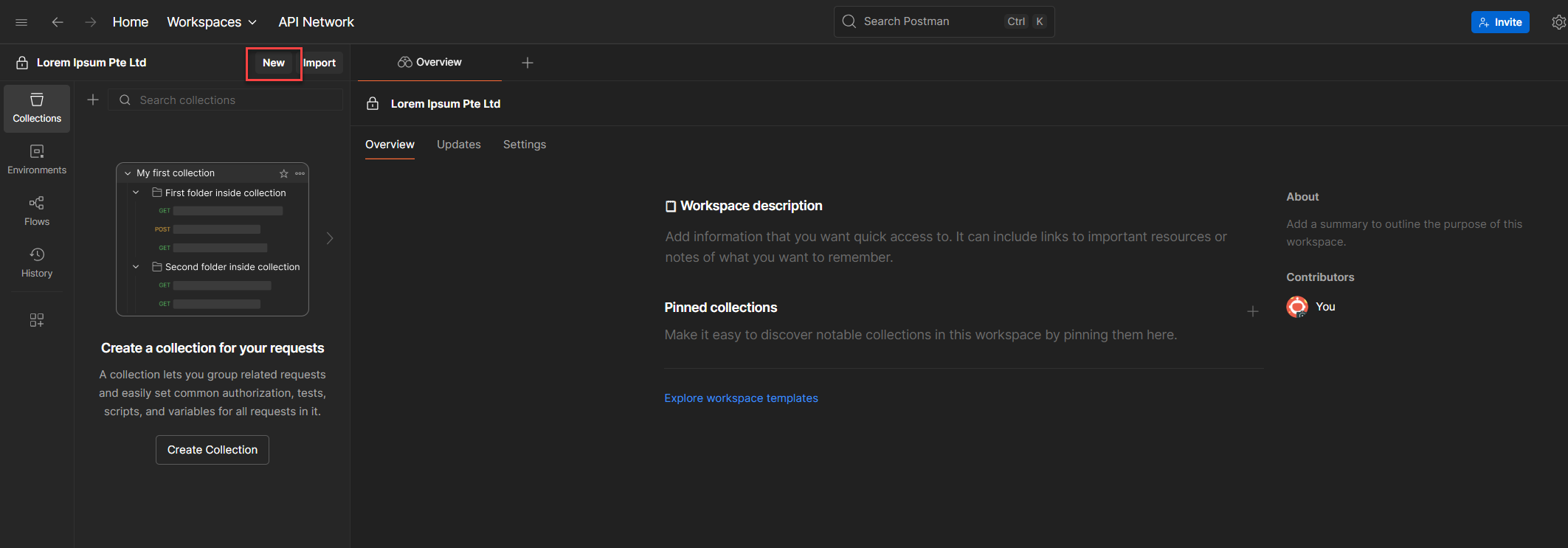Click the Pinned collections heading
Viewport: 1568px width, 548px height.
[x=721, y=308]
